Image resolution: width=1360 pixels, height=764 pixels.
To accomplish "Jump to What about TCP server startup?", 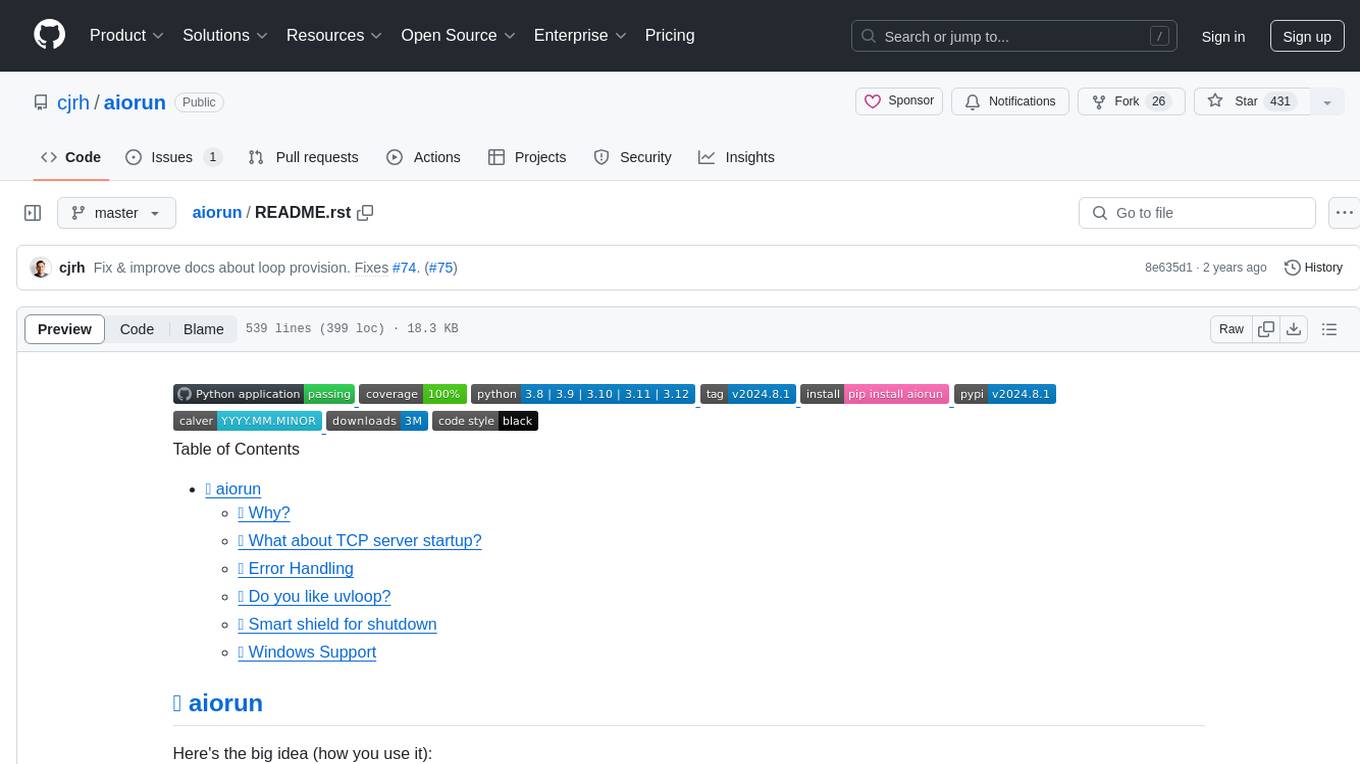I will click(x=360, y=541).
